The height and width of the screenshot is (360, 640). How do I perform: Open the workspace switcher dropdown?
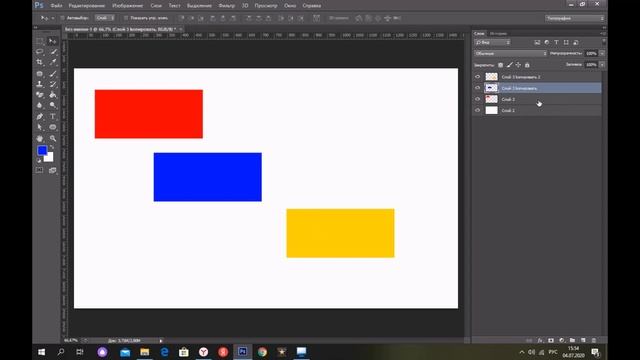575,18
